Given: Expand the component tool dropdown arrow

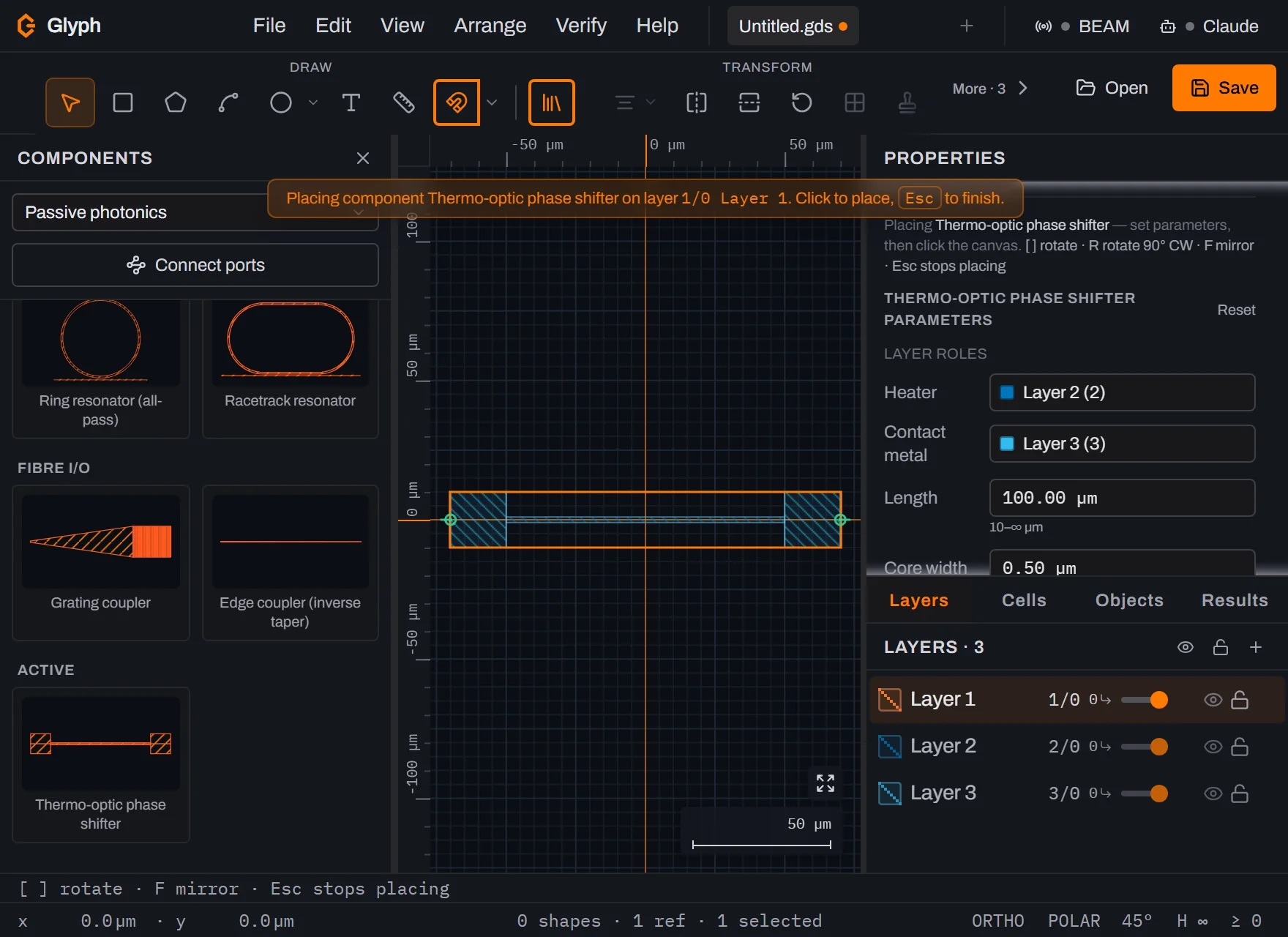Looking at the screenshot, I should click(x=492, y=102).
